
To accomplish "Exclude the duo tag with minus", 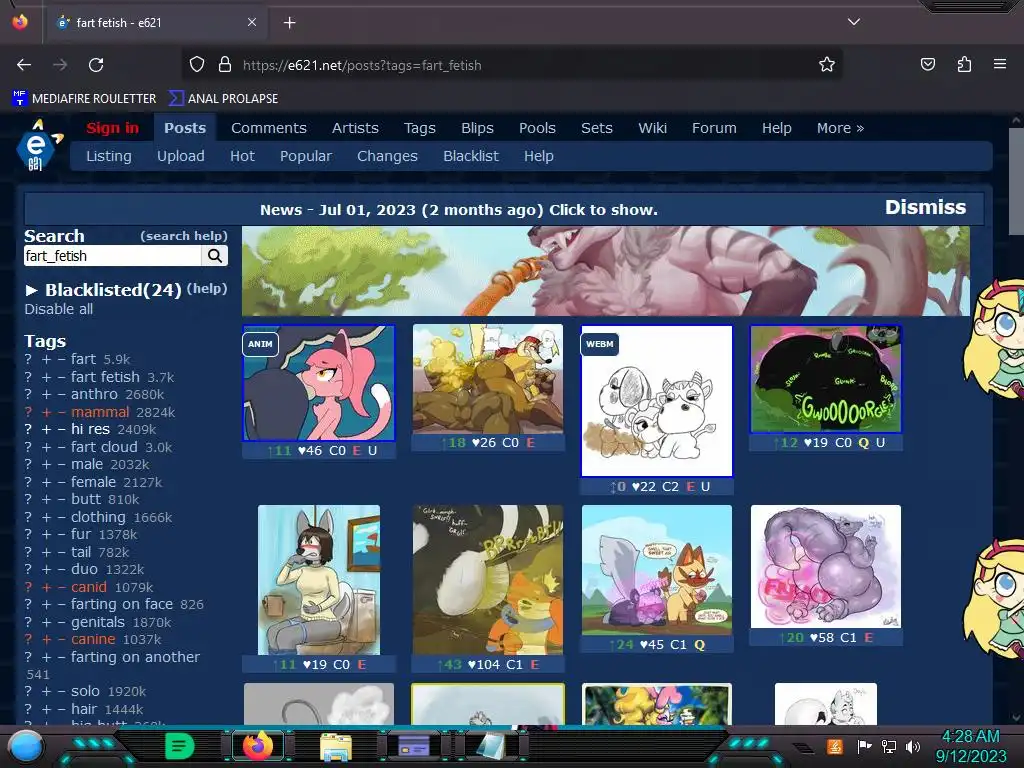I will 61,569.
